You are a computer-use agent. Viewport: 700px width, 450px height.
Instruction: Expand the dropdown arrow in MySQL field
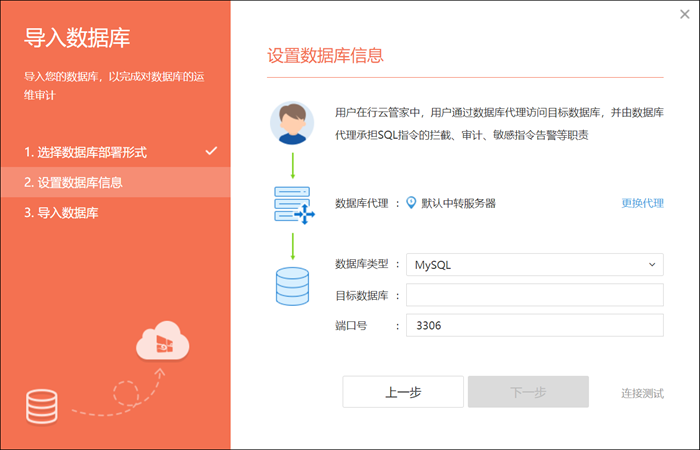point(652,265)
